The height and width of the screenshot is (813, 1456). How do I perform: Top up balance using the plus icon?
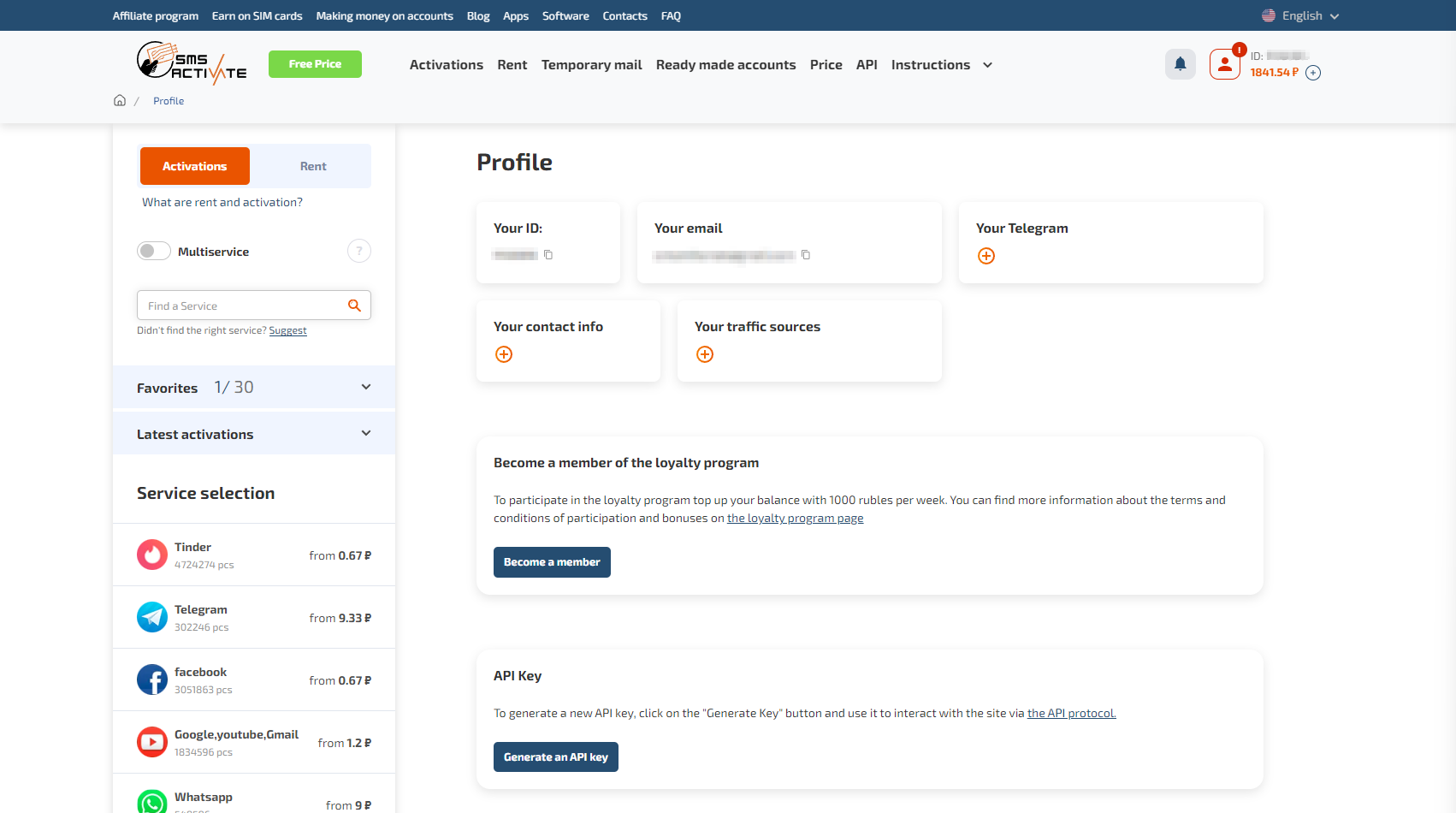click(1313, 72)
